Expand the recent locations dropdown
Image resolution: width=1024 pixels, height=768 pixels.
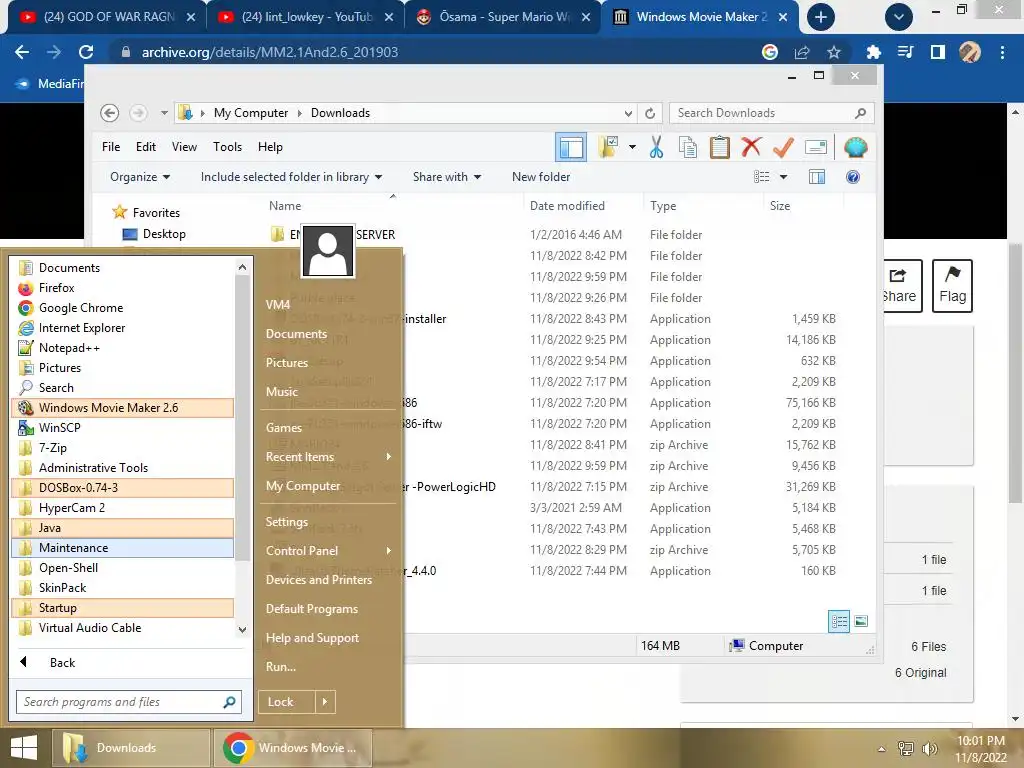(164, 113)
